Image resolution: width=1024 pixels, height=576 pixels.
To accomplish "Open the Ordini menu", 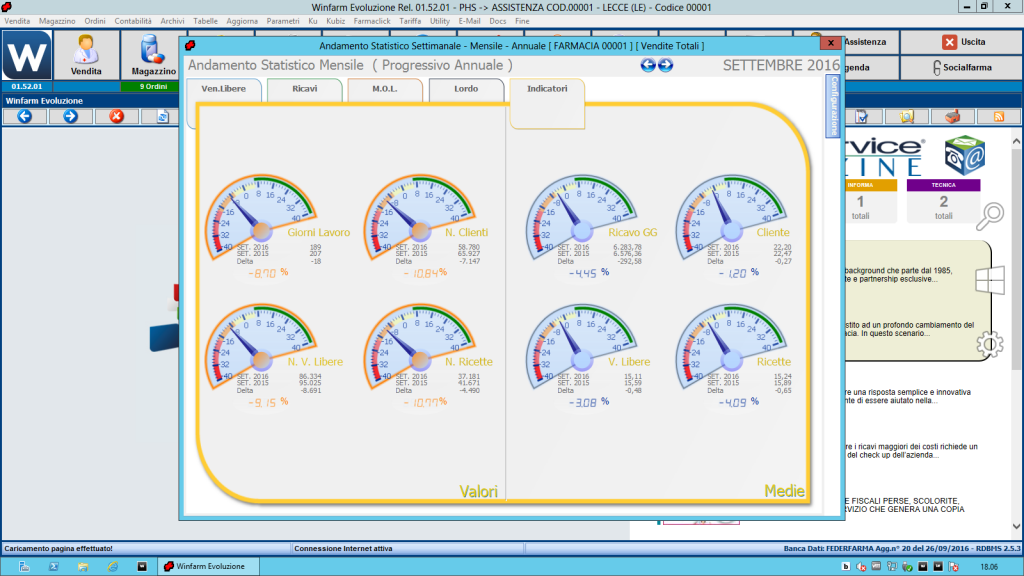I will pos(95,21).
